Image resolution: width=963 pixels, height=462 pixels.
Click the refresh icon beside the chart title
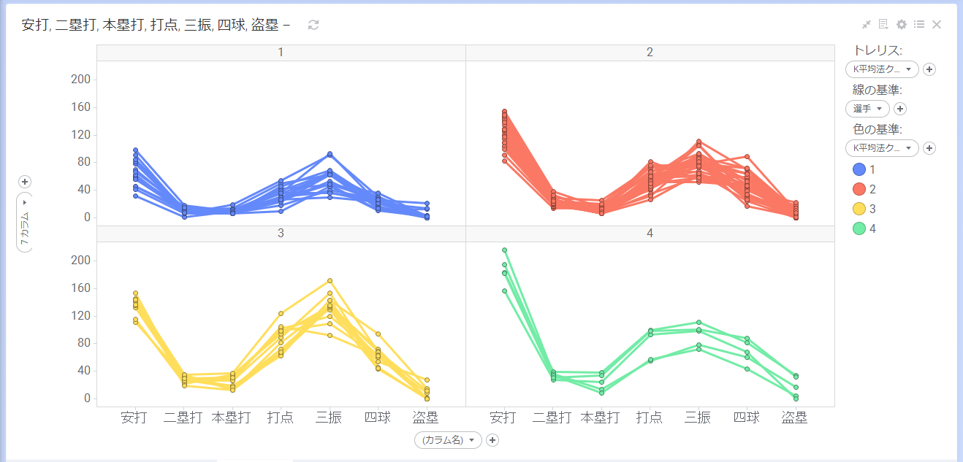313,25
